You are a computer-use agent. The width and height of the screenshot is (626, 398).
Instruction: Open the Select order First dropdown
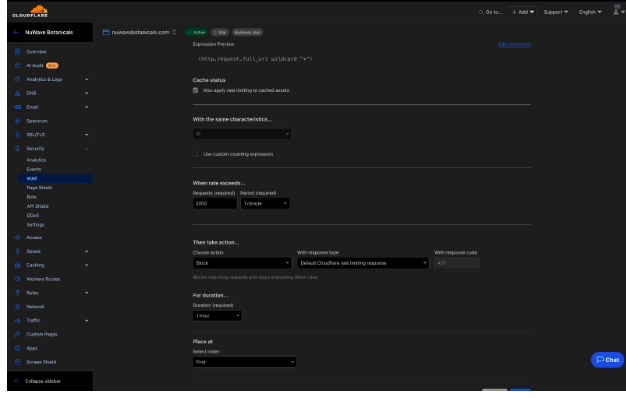[244, 362]
